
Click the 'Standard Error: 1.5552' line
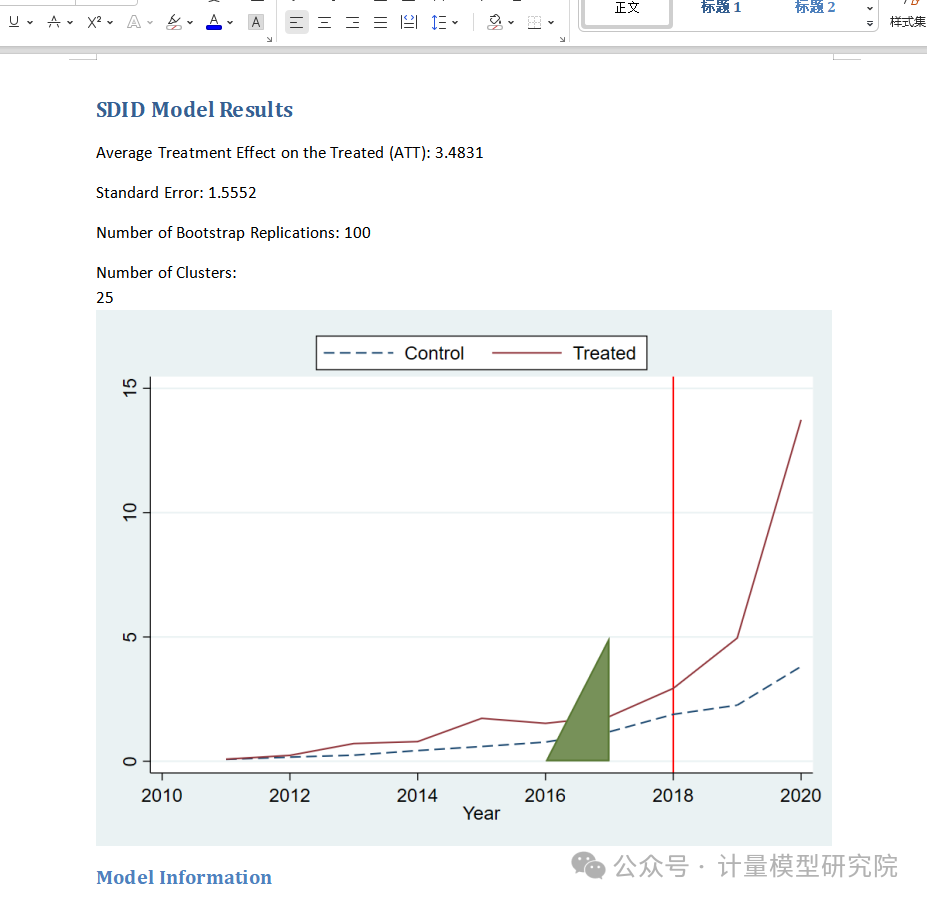point(176,193)
